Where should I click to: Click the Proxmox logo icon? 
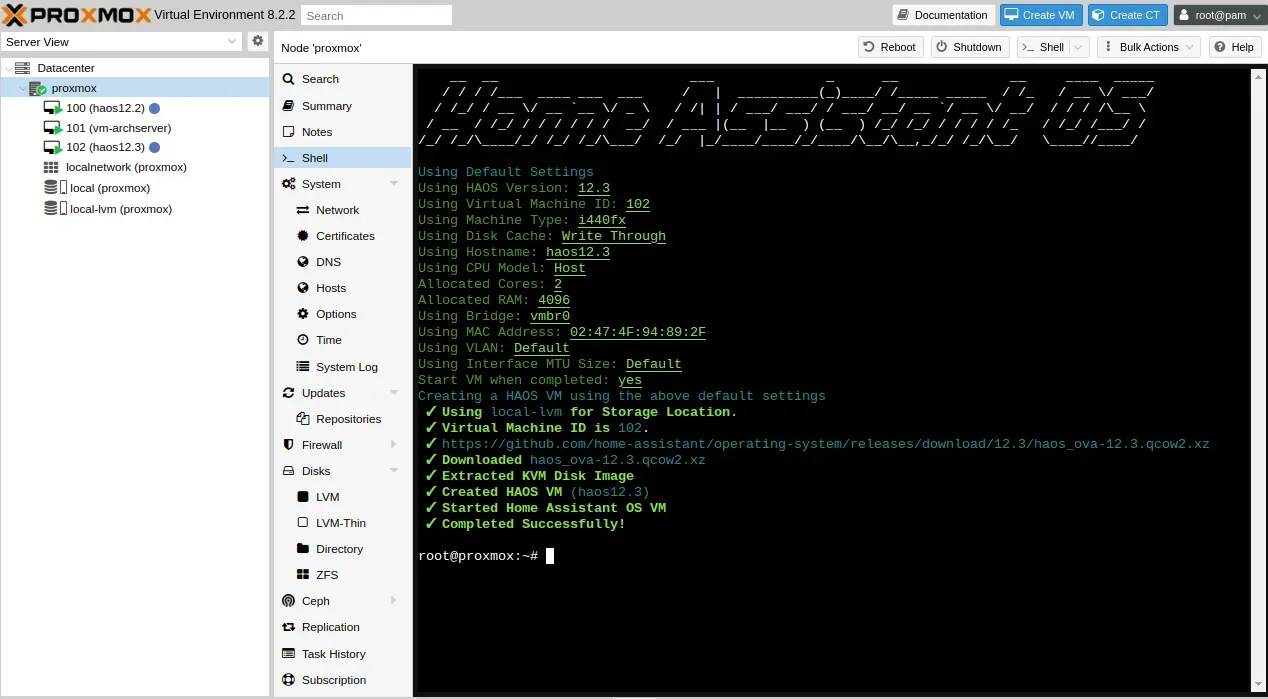[x=14, y=15]
